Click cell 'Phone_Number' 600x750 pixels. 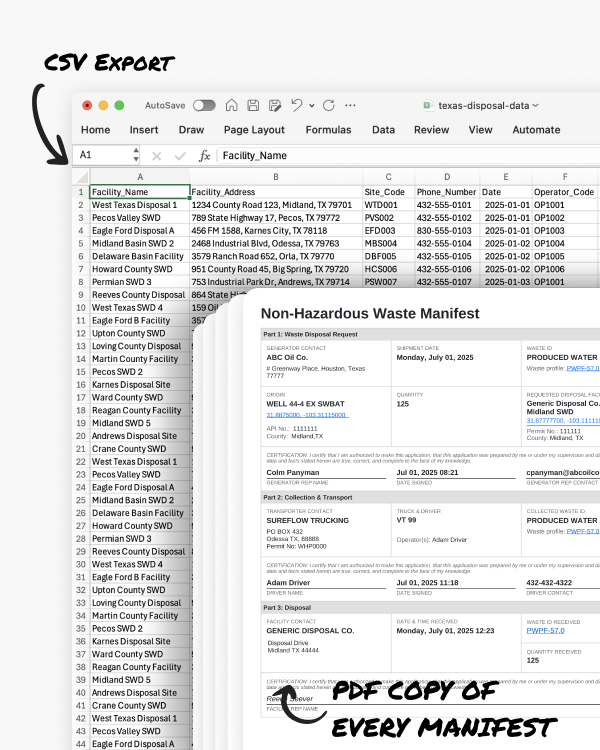pyautogui.click(x=447, y=192)
